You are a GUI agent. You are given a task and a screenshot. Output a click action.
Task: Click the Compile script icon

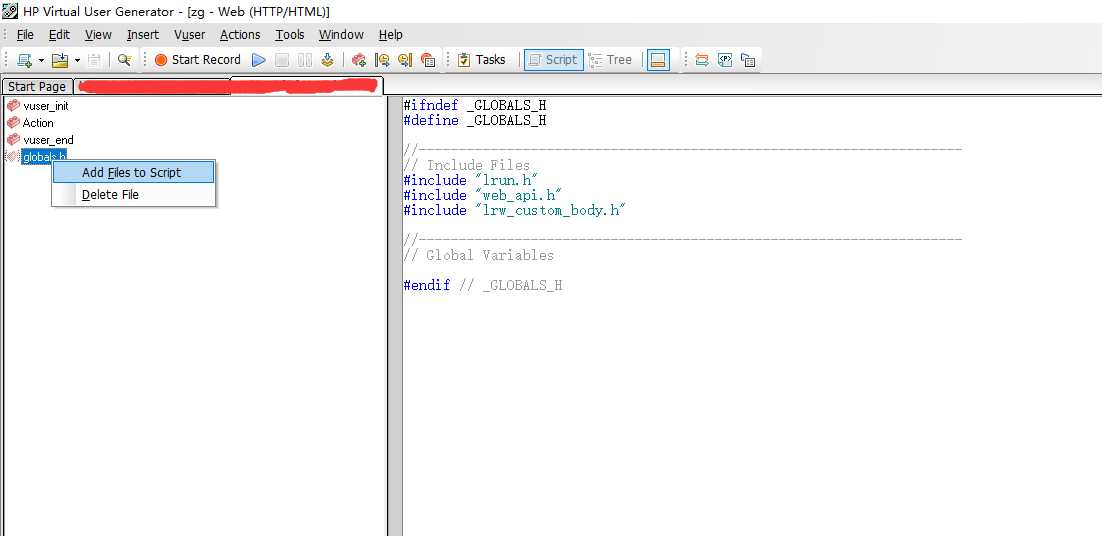click(x=328, y=60)
